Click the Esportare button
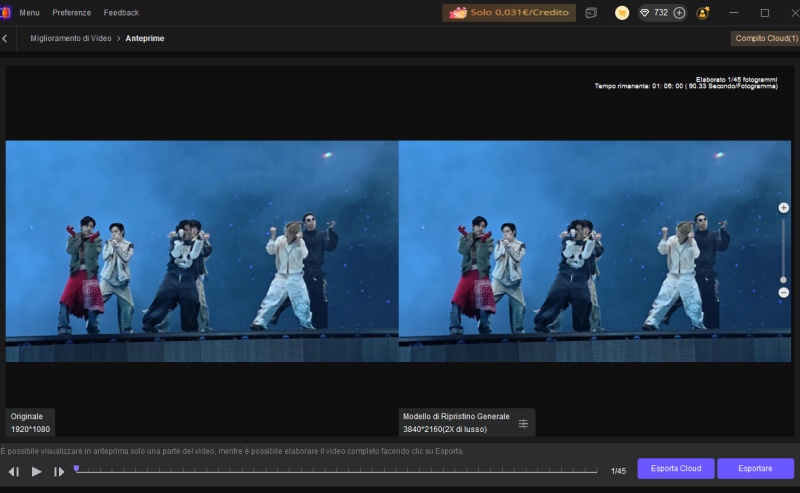Image resolution: width=800 pixels, height=493 pixels. pos(755,468)
